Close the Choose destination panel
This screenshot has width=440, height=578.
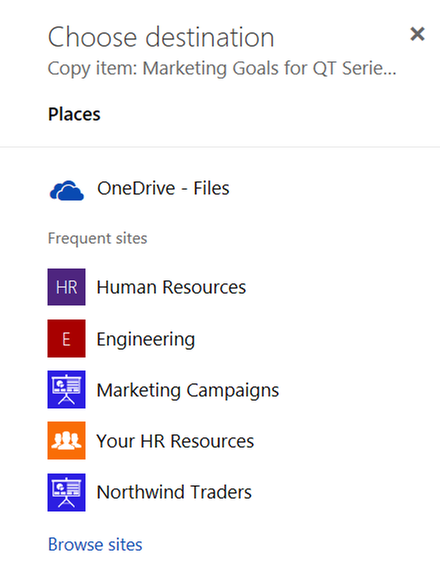417,34
